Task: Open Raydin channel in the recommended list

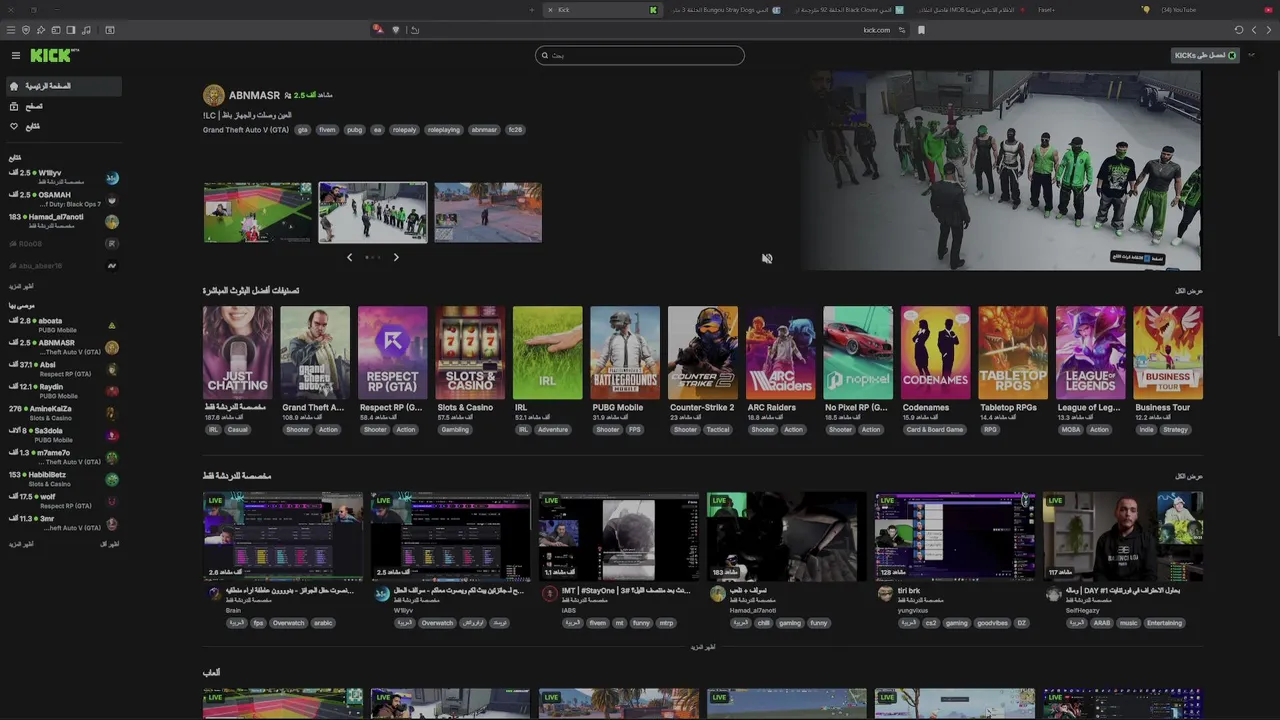Action: [62, 391]
